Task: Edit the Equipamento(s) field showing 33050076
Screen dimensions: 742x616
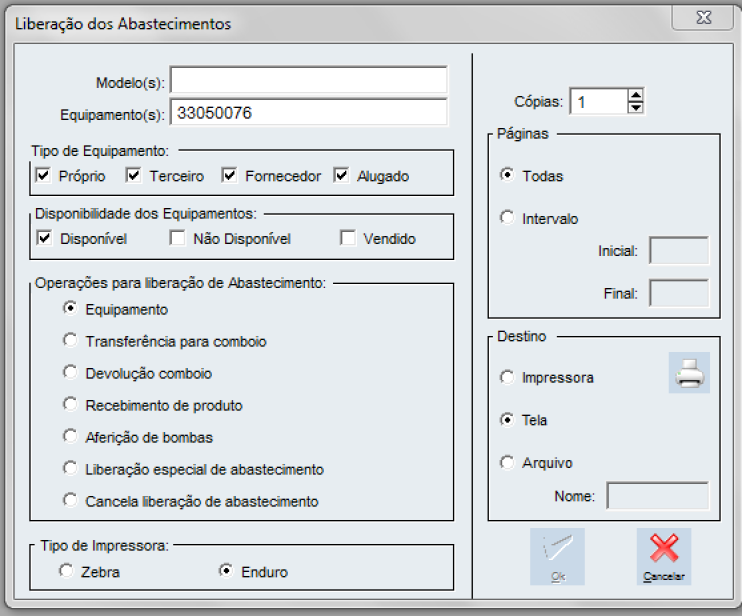Action: click(x=309, y=112)
